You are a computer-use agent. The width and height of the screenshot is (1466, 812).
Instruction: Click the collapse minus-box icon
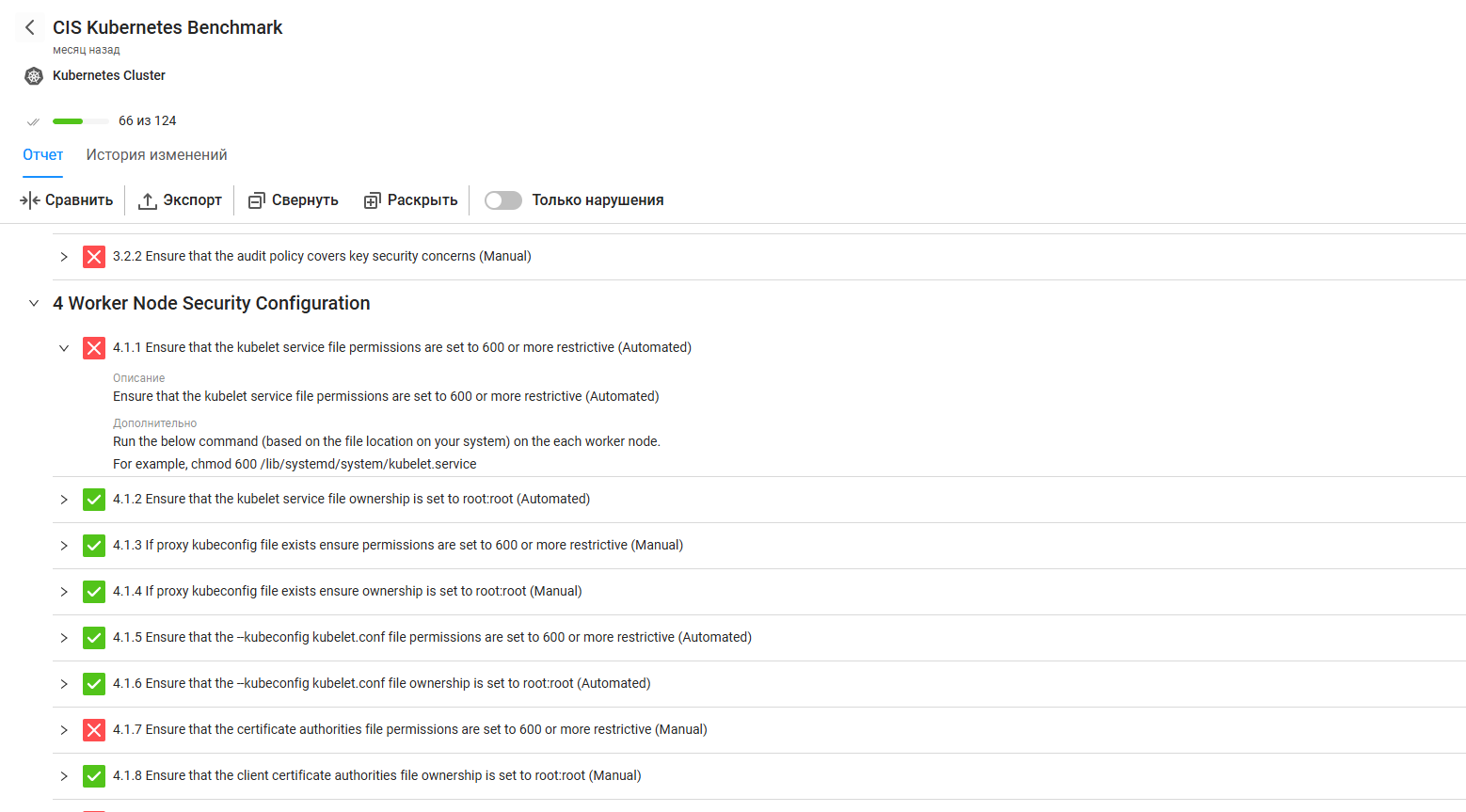click(256, 200)
